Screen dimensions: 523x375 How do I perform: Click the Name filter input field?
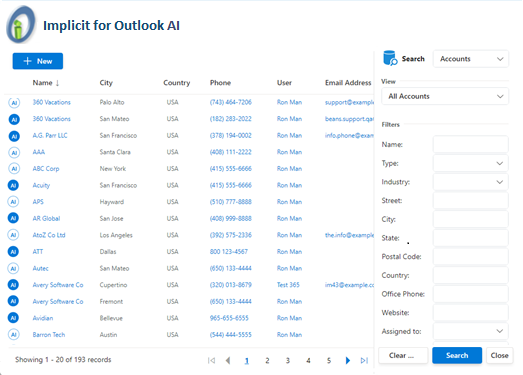471,145
